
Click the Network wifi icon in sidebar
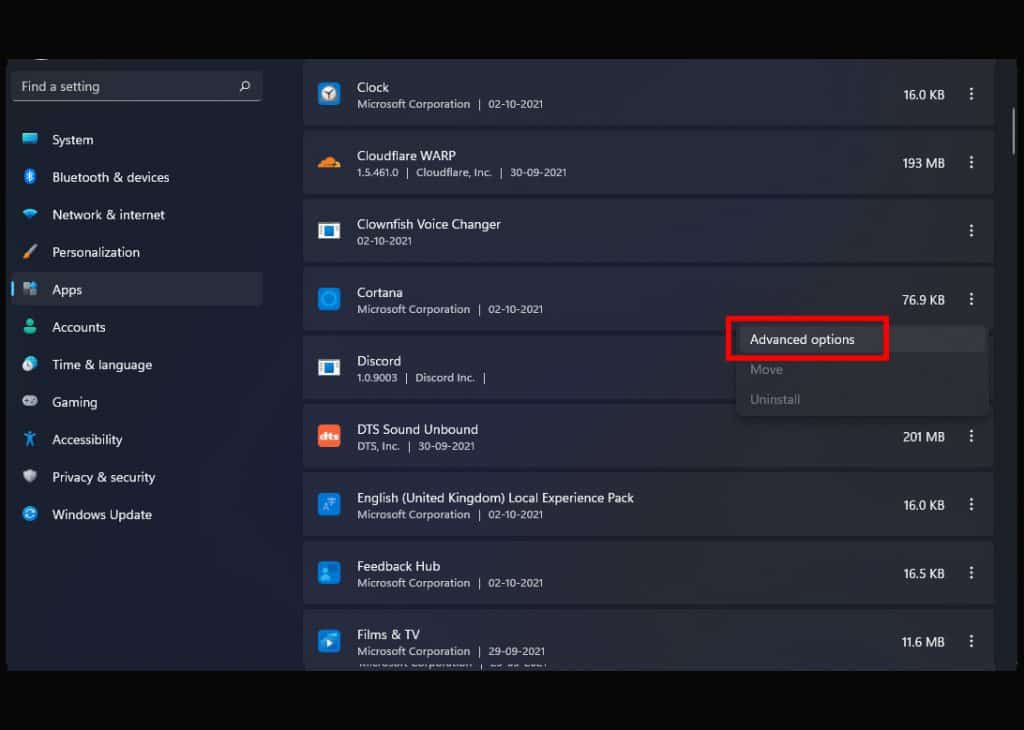30,214
